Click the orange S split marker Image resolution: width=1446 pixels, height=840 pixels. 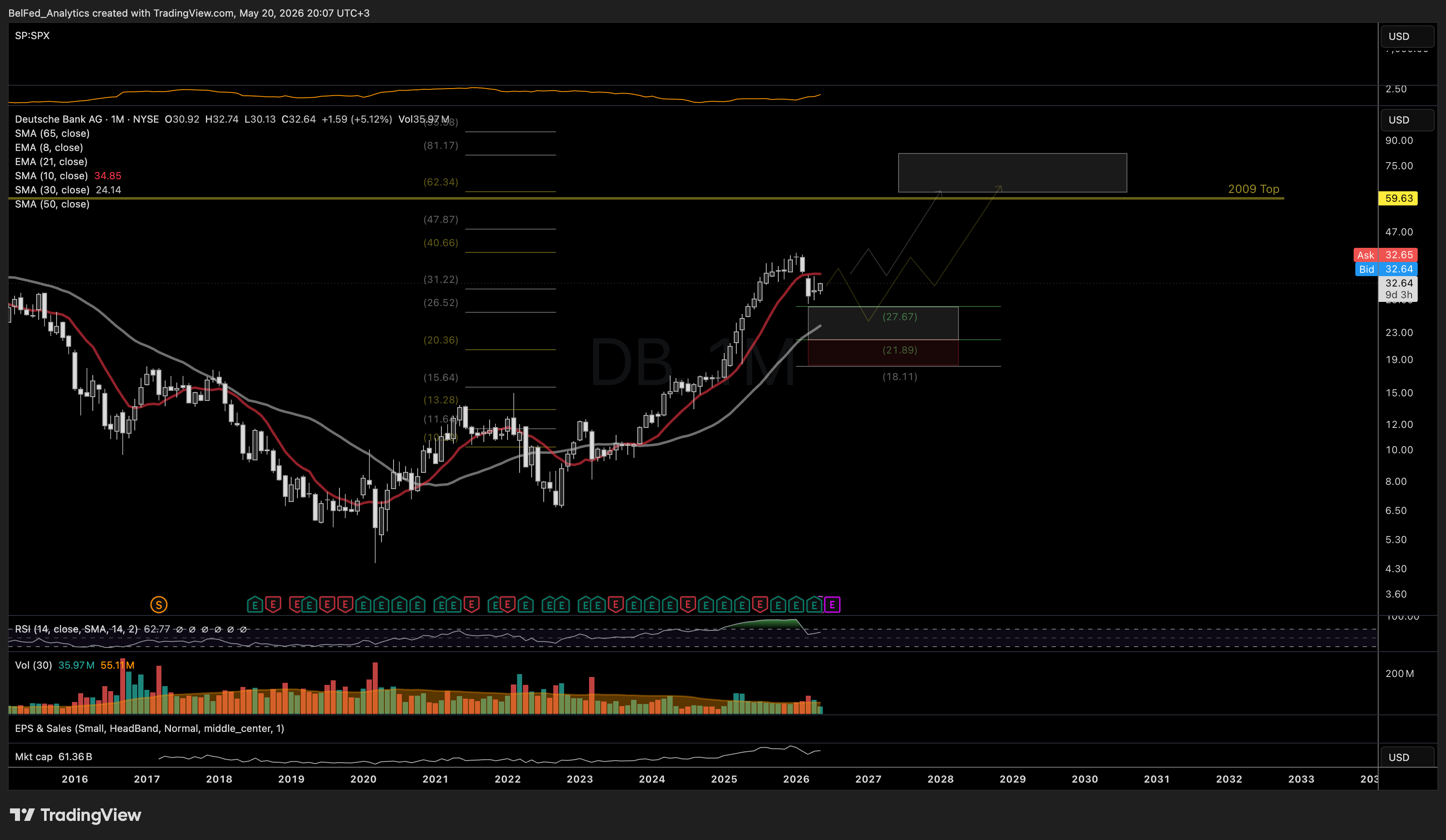[x=158, y=604]
